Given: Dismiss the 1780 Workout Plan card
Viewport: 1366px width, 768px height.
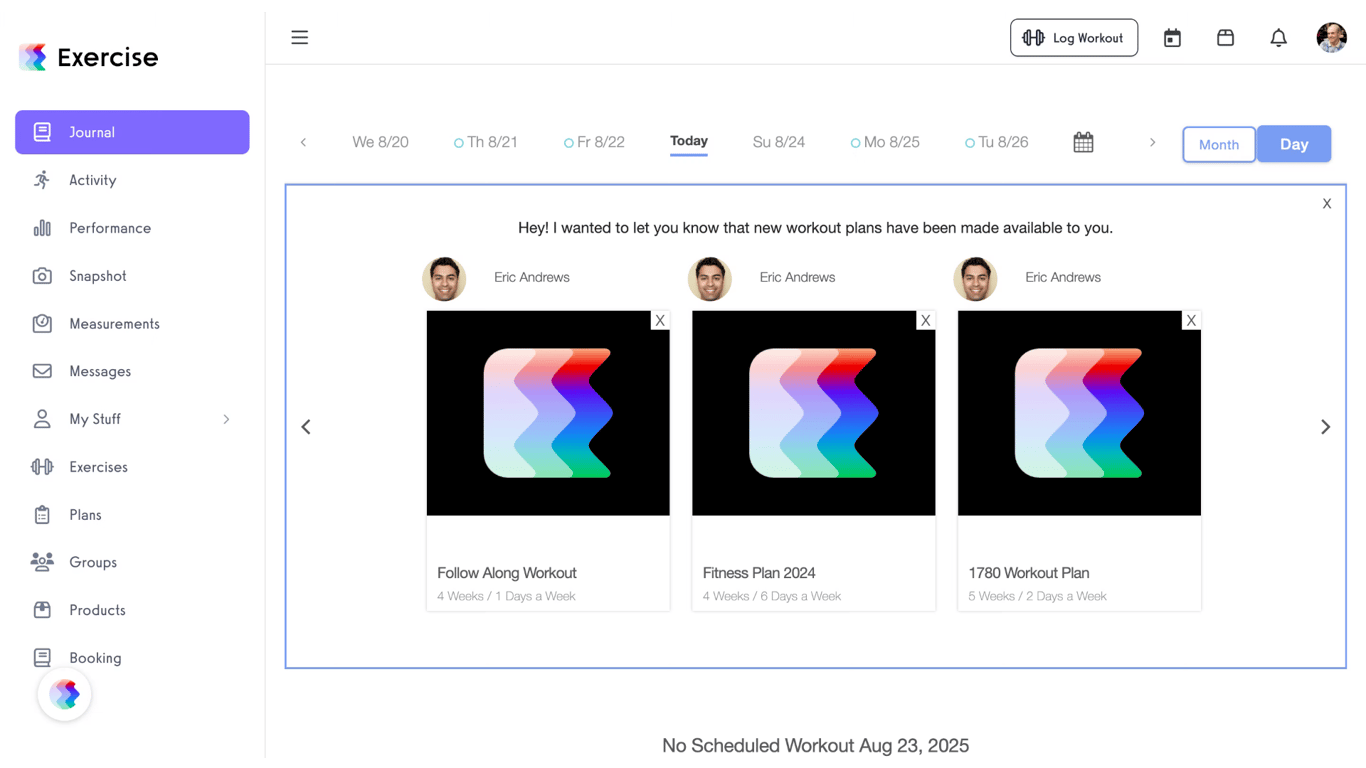Looking at the screenshot, I should (x=1191, y=321).
